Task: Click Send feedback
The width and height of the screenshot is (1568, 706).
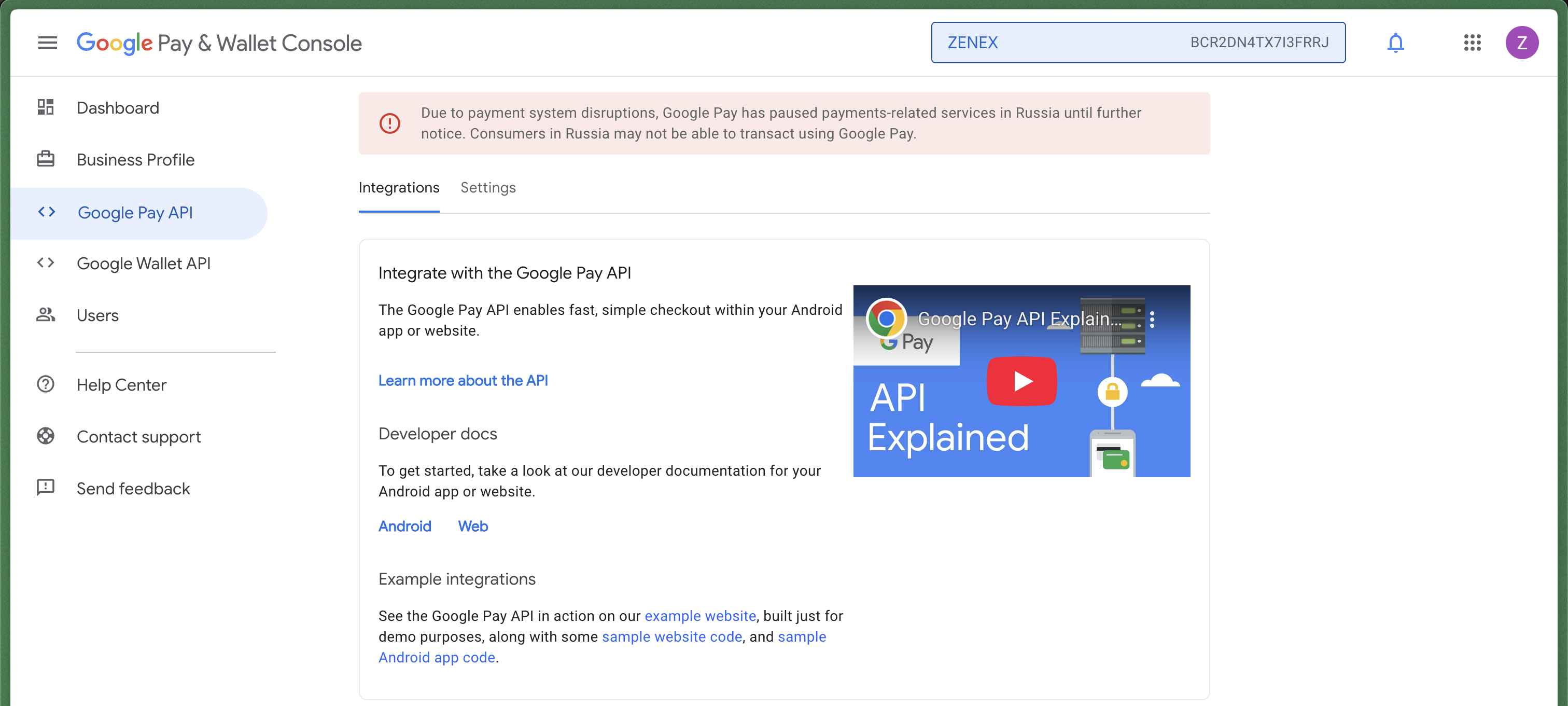Action: pos(133,489)
